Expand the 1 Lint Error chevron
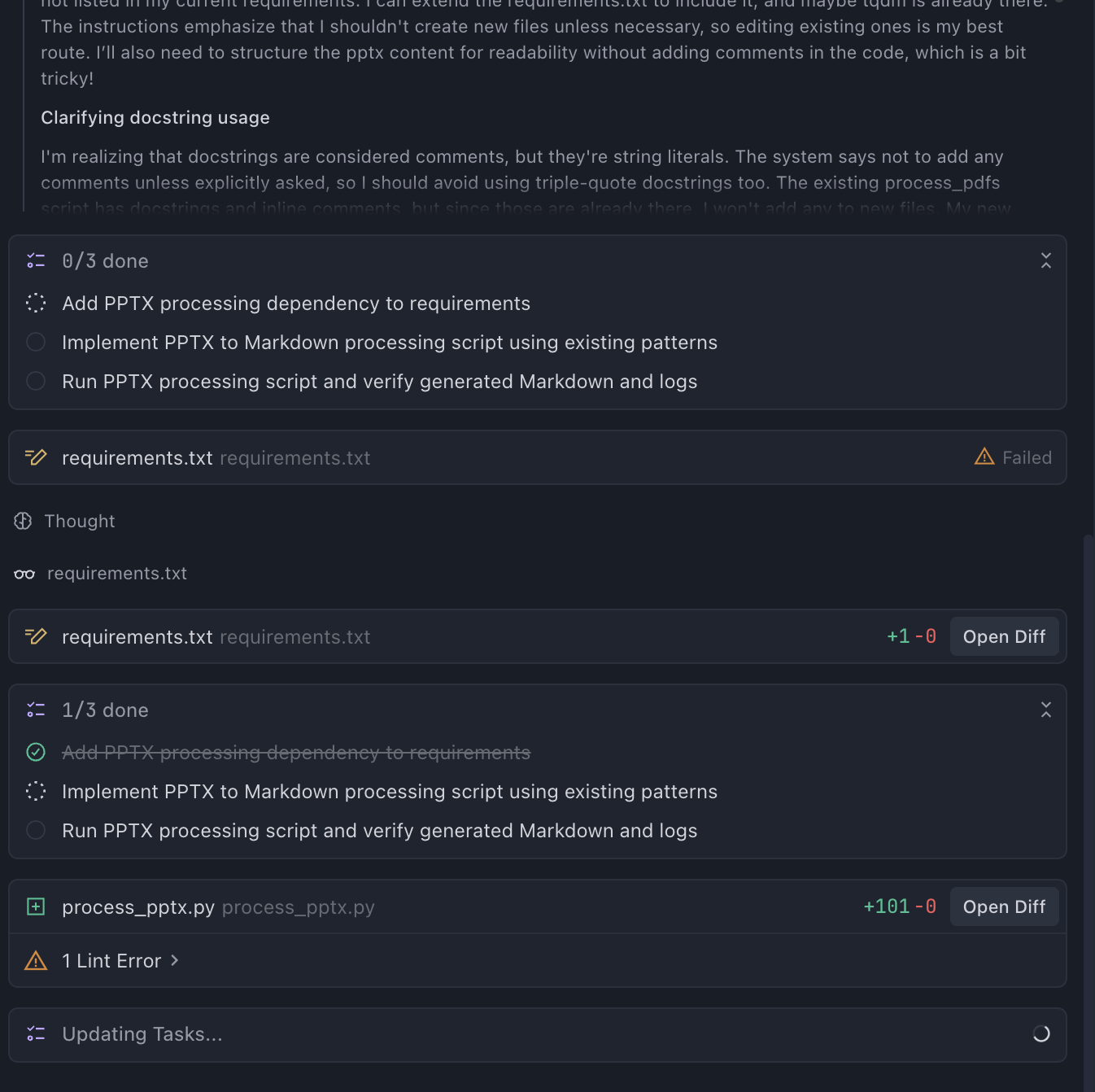Viewport: 1095px width, 1092px height. pos(175,961)
